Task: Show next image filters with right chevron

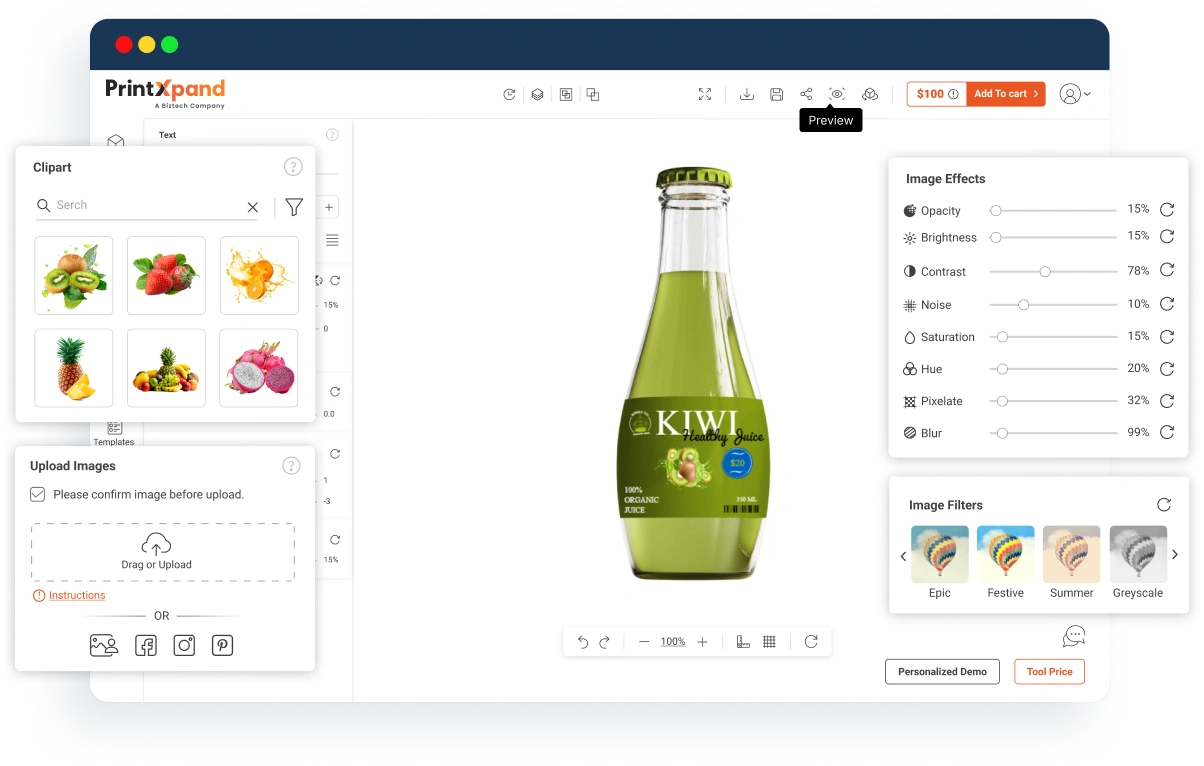Action: [1175, 555]
